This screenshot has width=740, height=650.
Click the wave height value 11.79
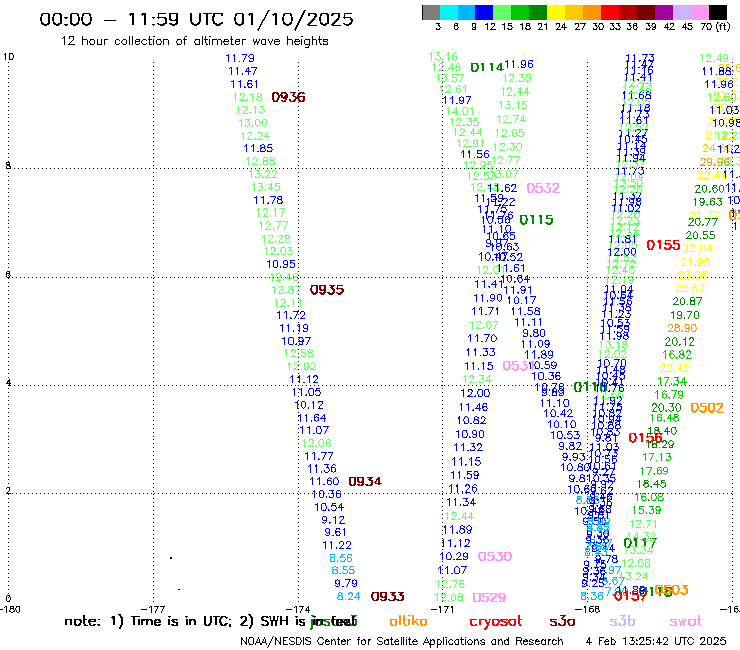[240, 59]
